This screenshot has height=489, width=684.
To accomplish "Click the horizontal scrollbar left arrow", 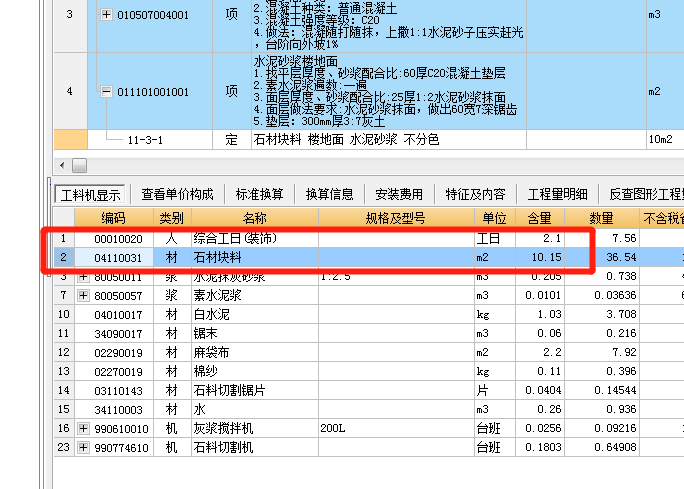I will (62, 165).
